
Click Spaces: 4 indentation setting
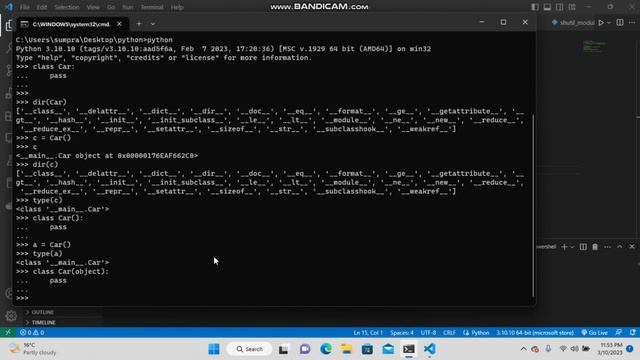pyautogui.click(x=402, y=332)
